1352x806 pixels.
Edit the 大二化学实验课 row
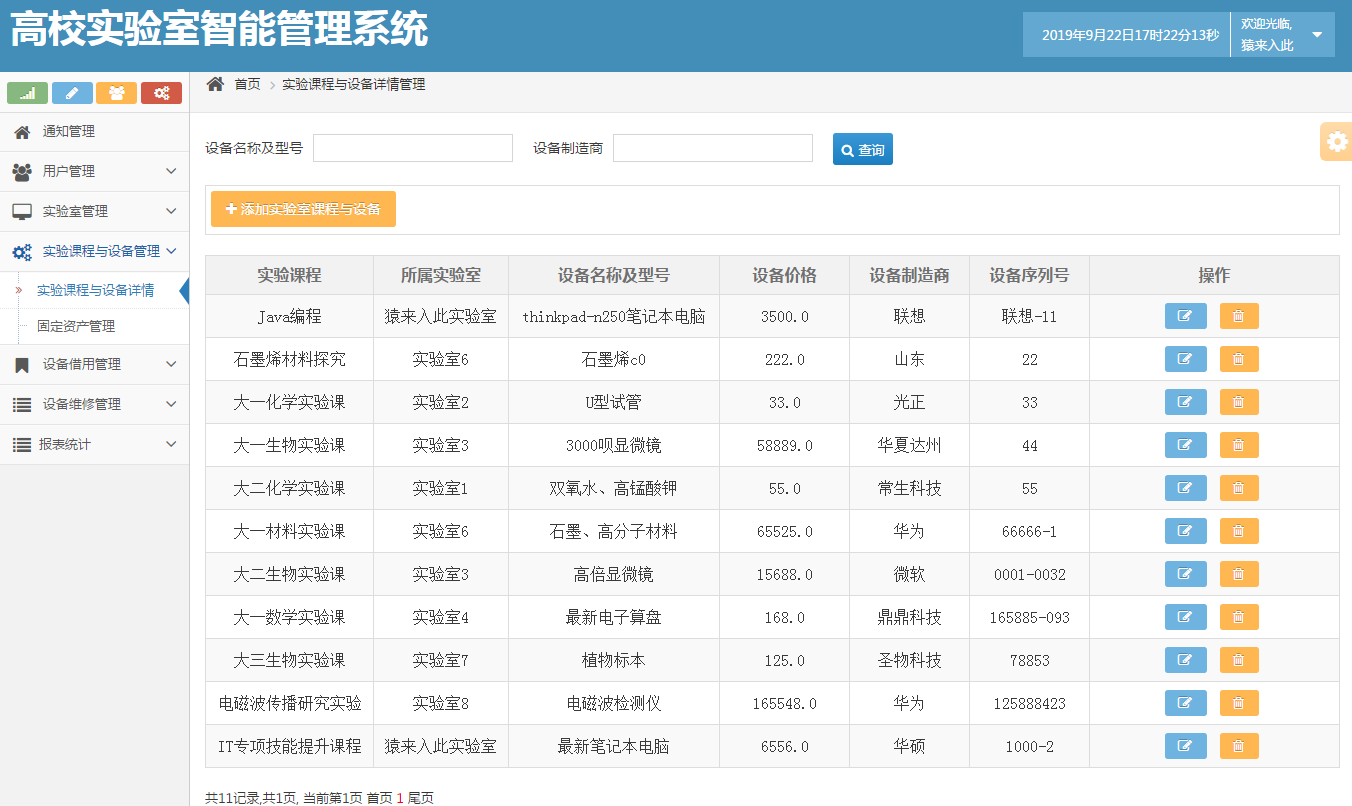click(x=1186, y=488)
